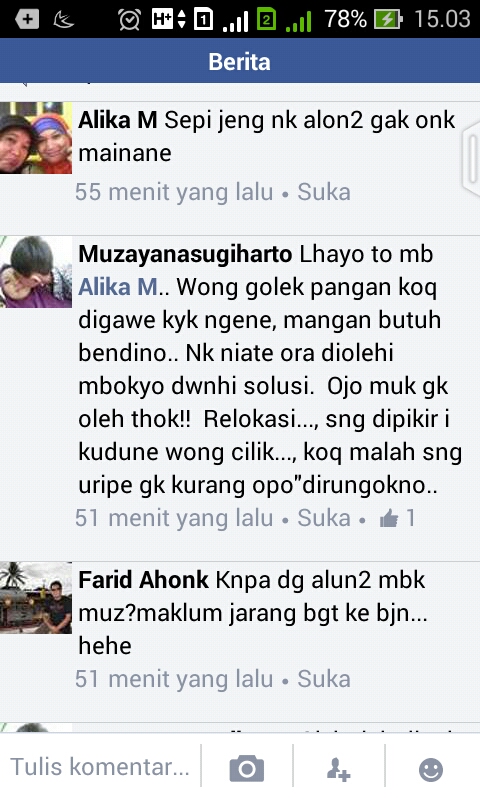The height and width of the screenshot is (800, 480).
Task: Tap the battery charging status icon
Action: 388,19
